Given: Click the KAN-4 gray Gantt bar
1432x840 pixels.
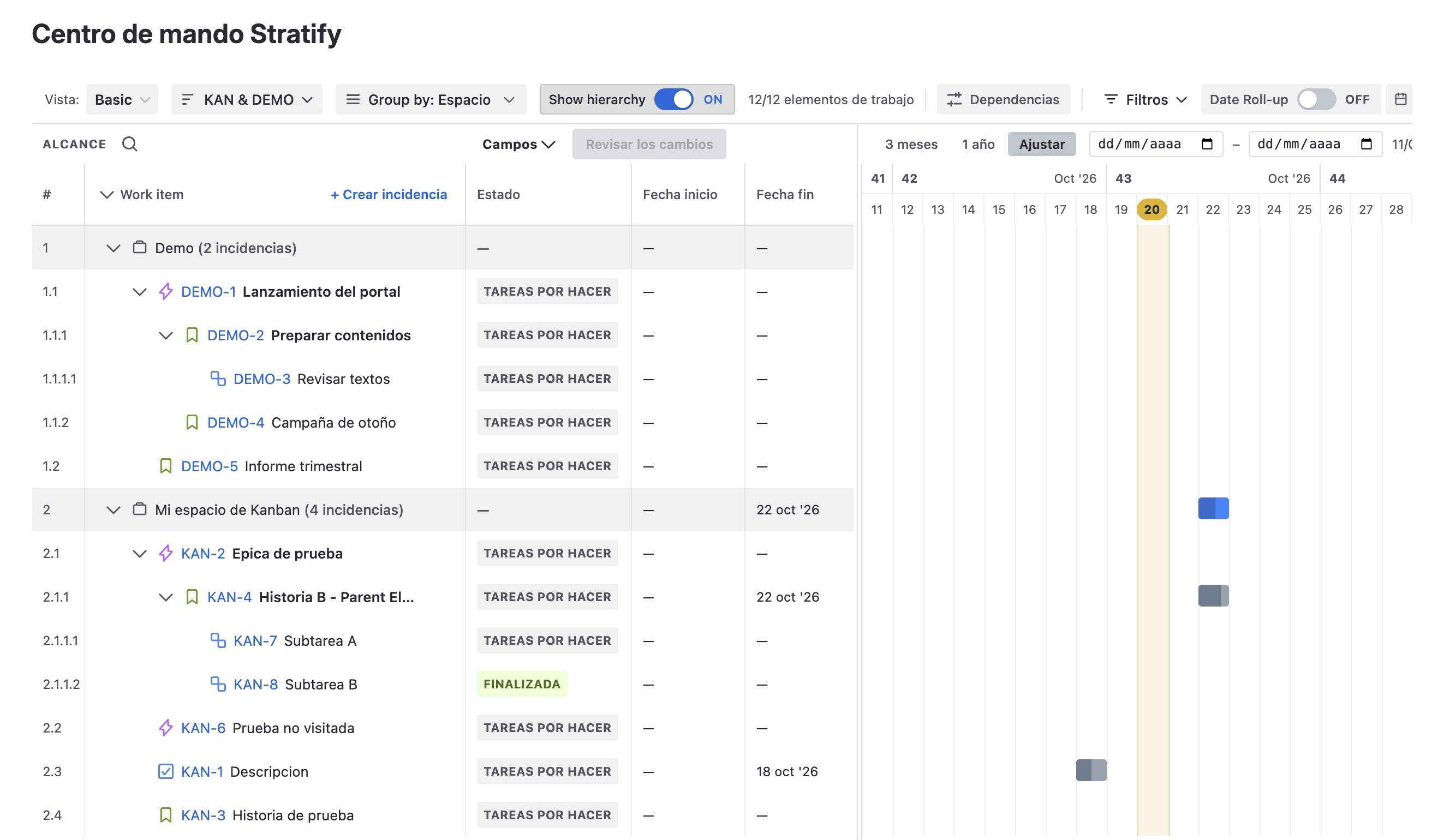Looking at the screenshot, I should point(1213,596).
